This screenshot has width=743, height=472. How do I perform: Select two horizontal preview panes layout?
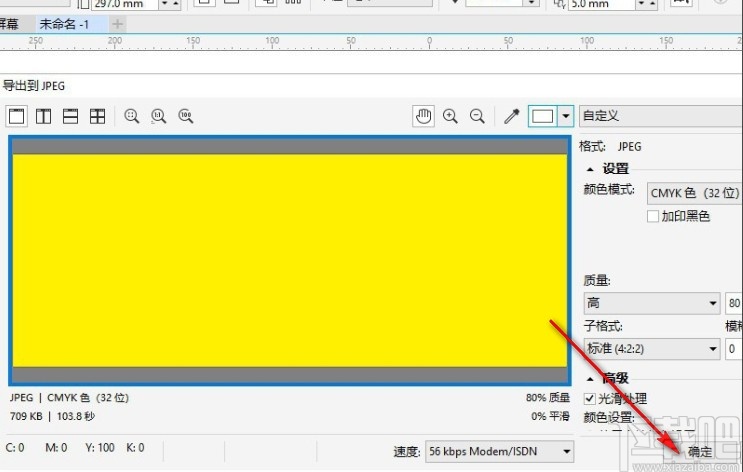coord(70,116)
